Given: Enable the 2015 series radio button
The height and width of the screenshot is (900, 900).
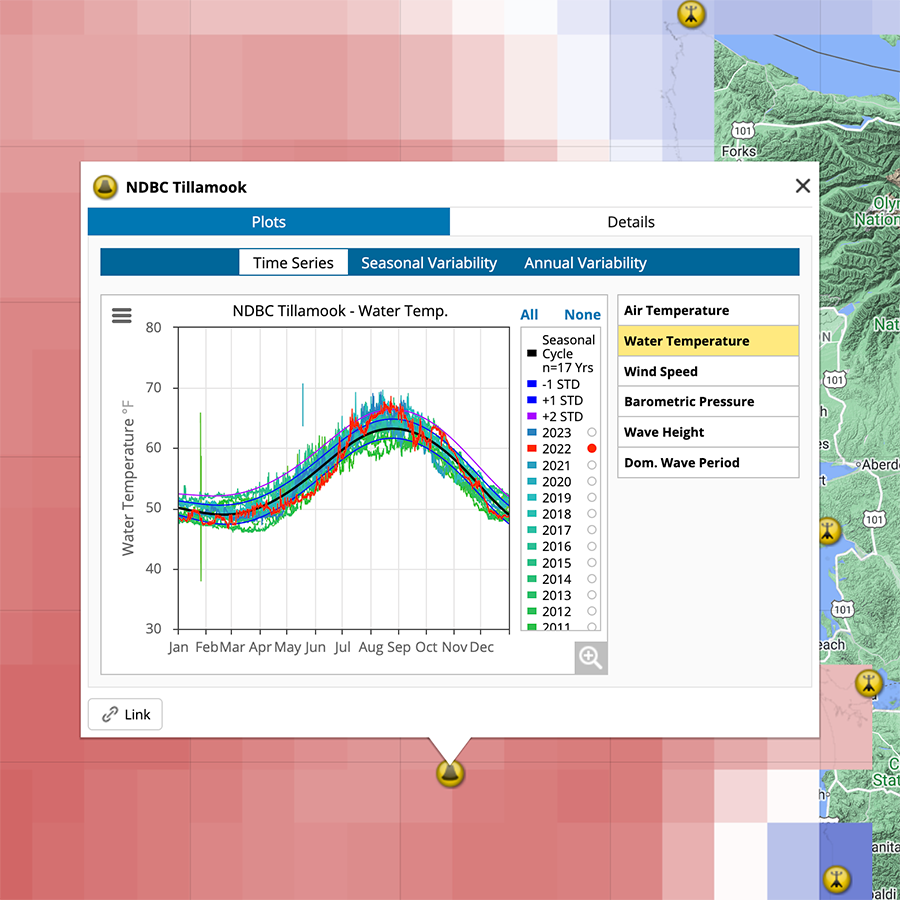Looking at the screenshot, I should (x=592, y=563).
